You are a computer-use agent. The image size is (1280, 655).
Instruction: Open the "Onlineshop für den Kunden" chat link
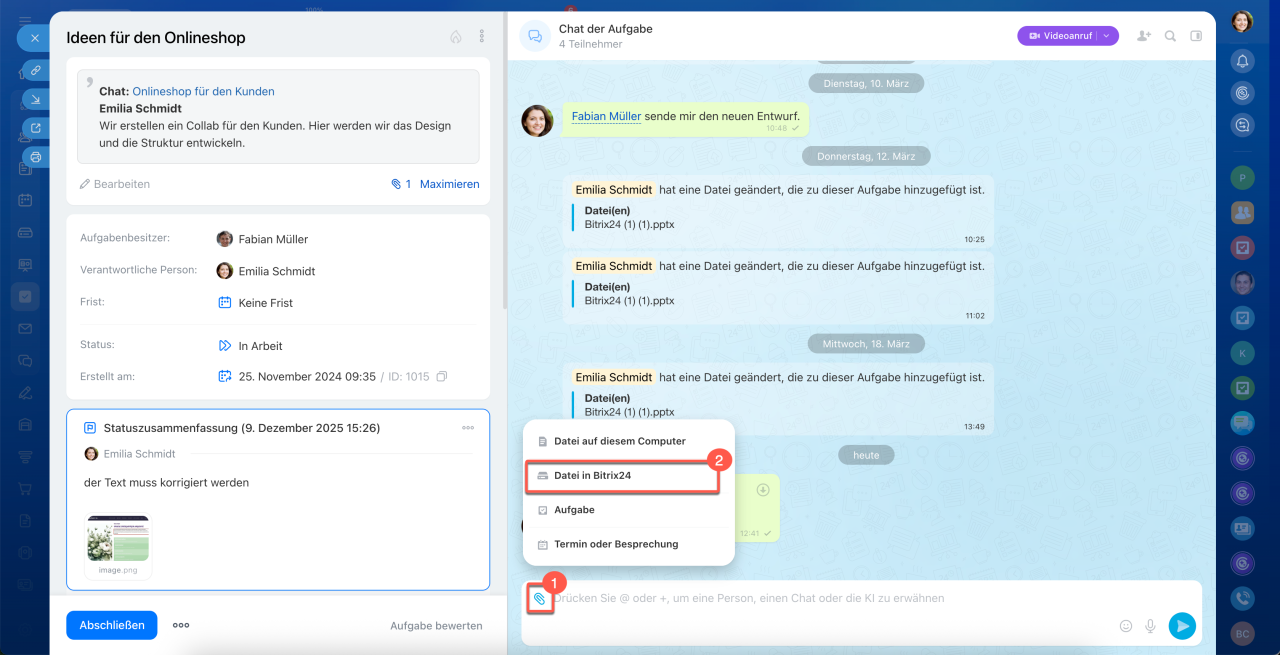pyautogui.click(x=203, y=91)
